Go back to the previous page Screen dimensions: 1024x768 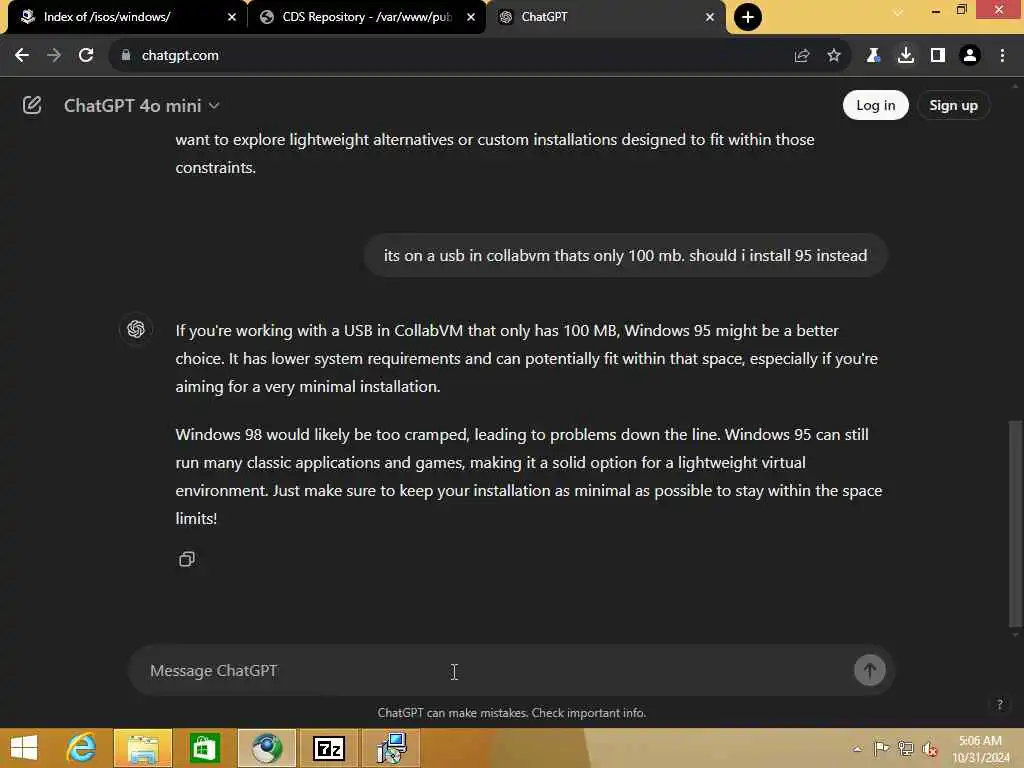click(x=22, y=56)
